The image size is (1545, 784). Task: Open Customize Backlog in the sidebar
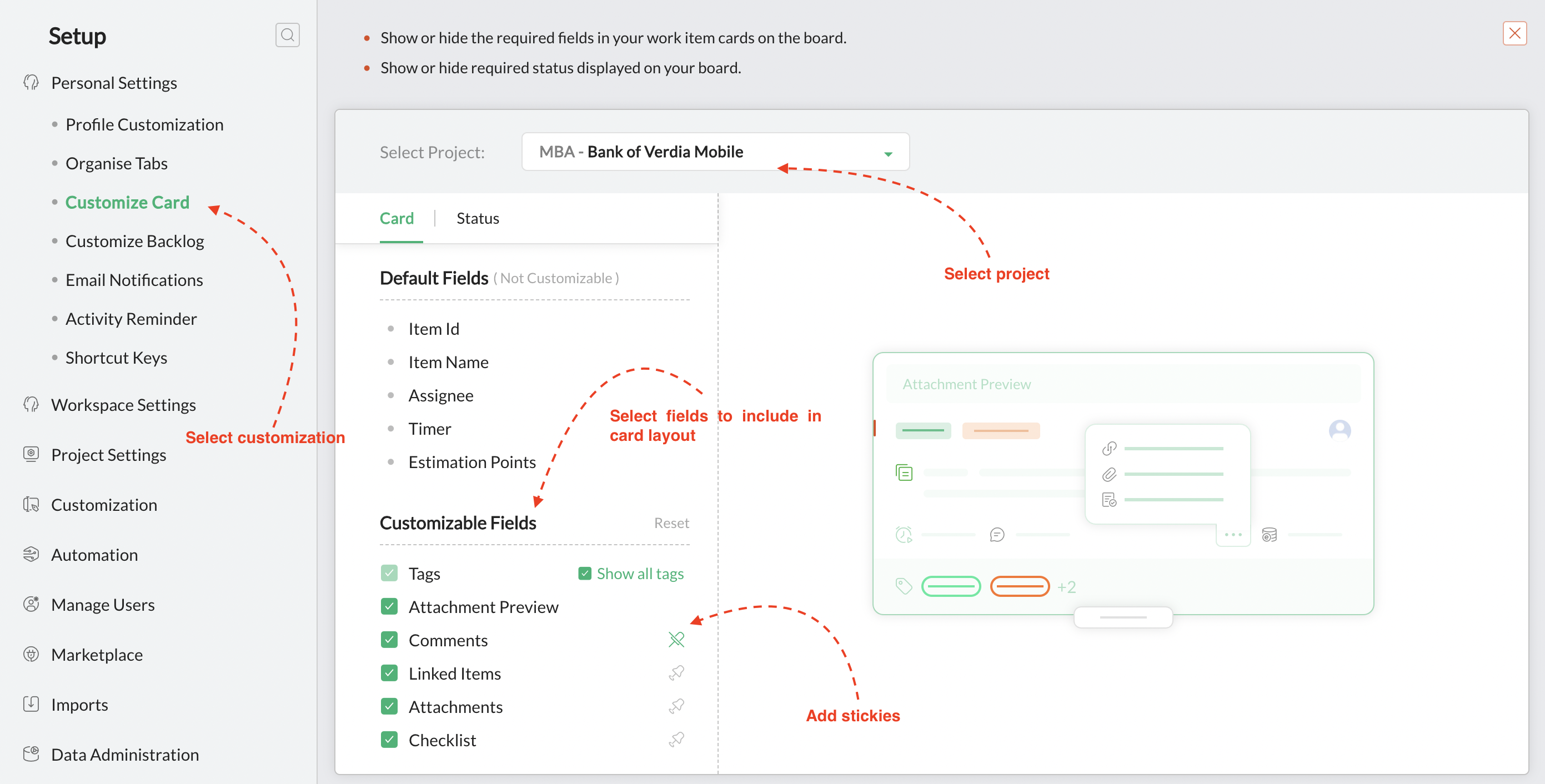134,241
